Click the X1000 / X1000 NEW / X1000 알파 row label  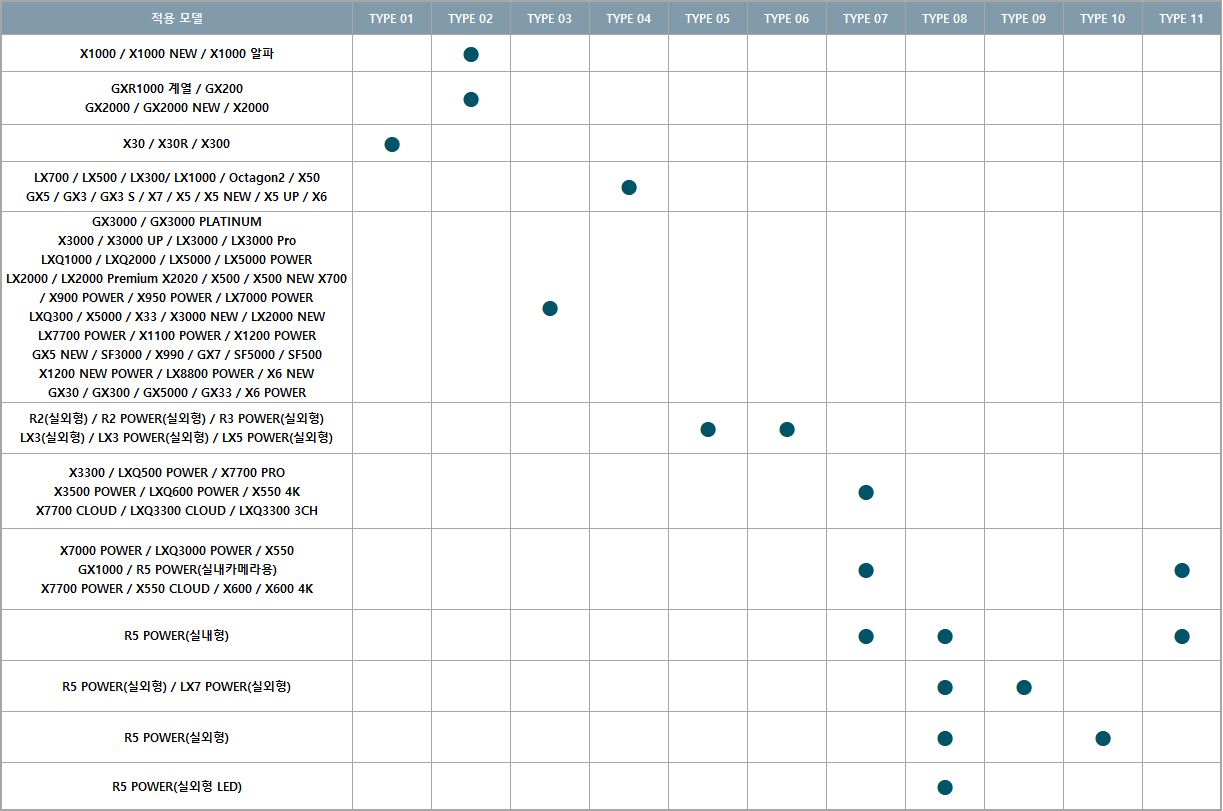(x=177, y=53)
